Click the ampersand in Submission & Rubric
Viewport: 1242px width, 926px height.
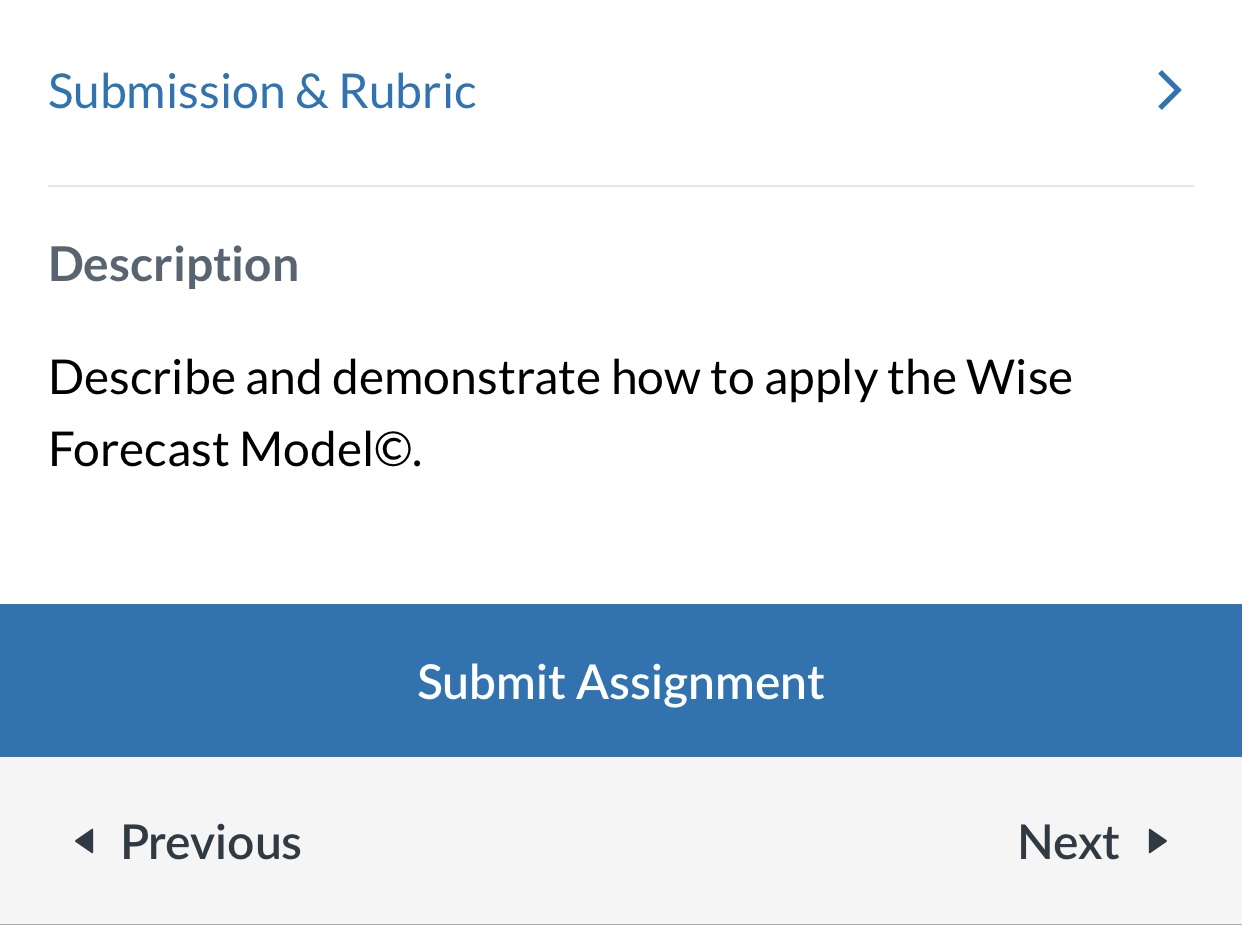coord(311,92)
